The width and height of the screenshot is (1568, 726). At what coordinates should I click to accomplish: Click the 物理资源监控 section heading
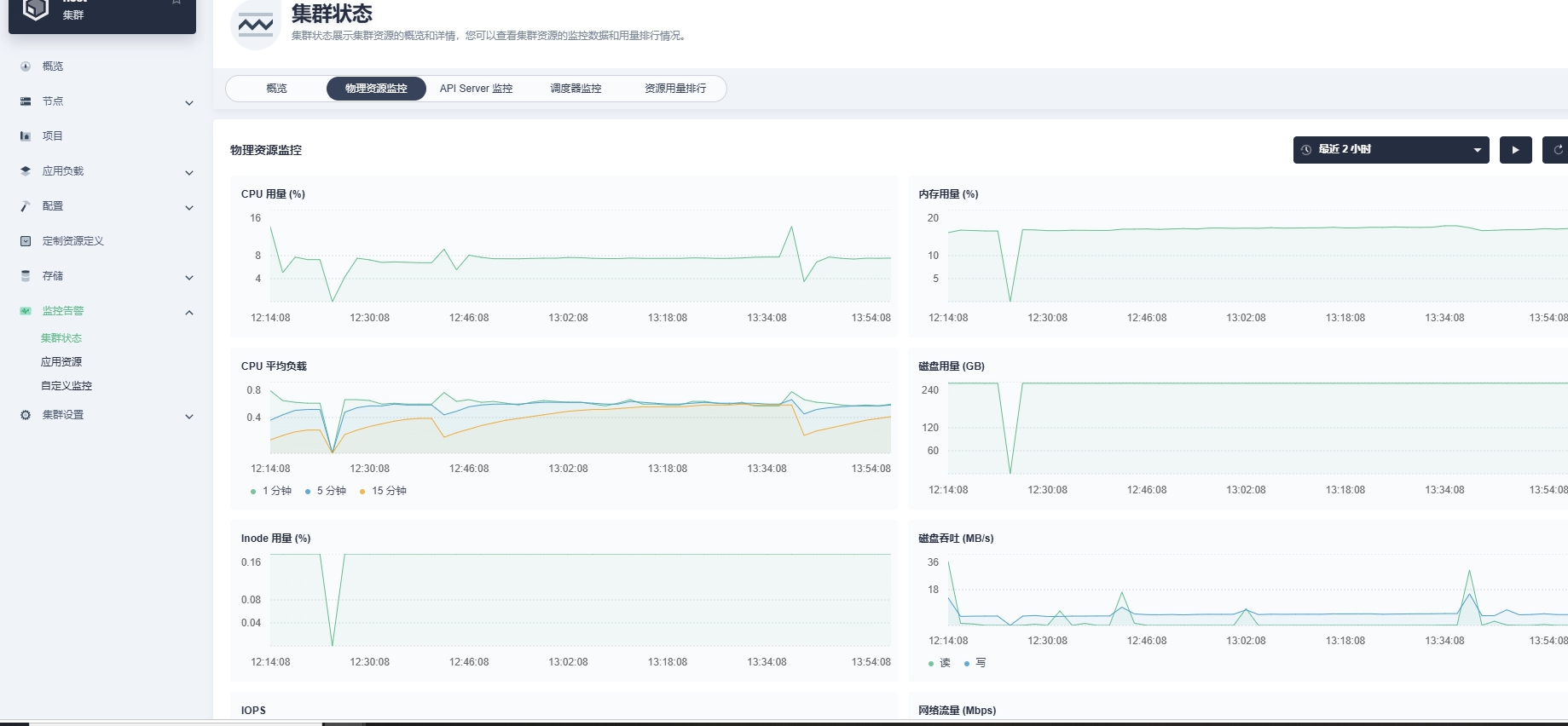coord(266,150)
